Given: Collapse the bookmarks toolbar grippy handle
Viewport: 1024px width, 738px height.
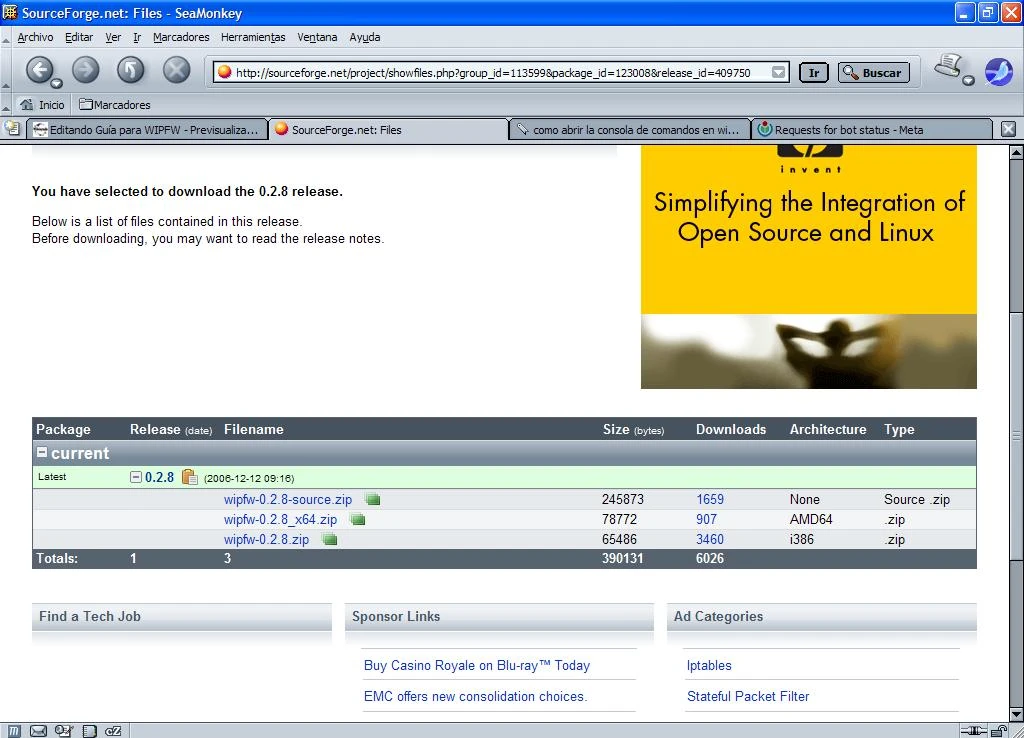Looking at the screenshot, I should [5, 105].
